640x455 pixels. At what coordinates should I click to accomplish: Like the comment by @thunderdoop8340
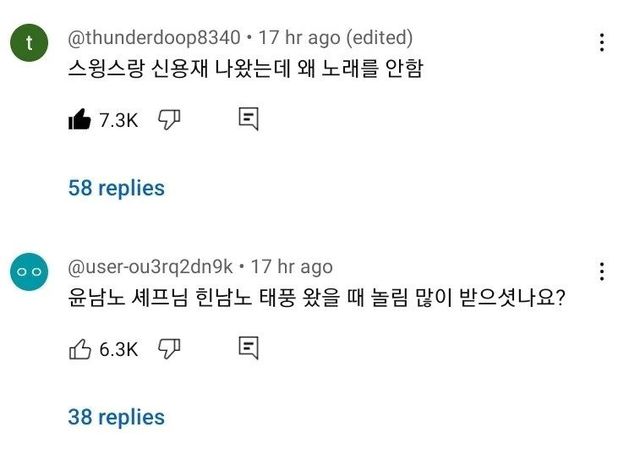79,120
